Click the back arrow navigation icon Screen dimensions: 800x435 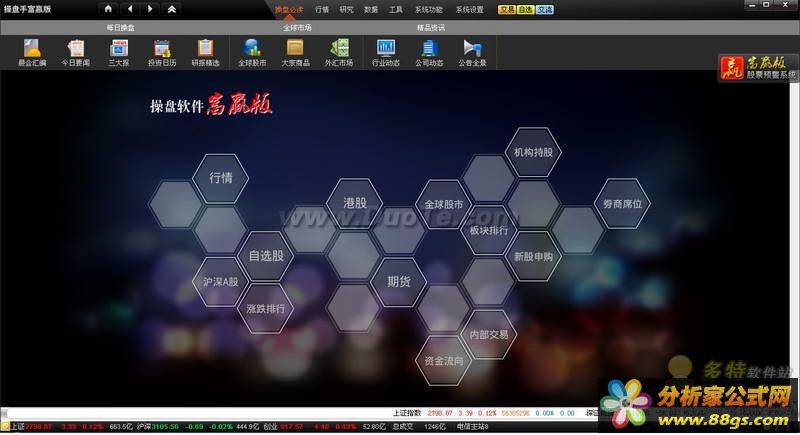130,9
